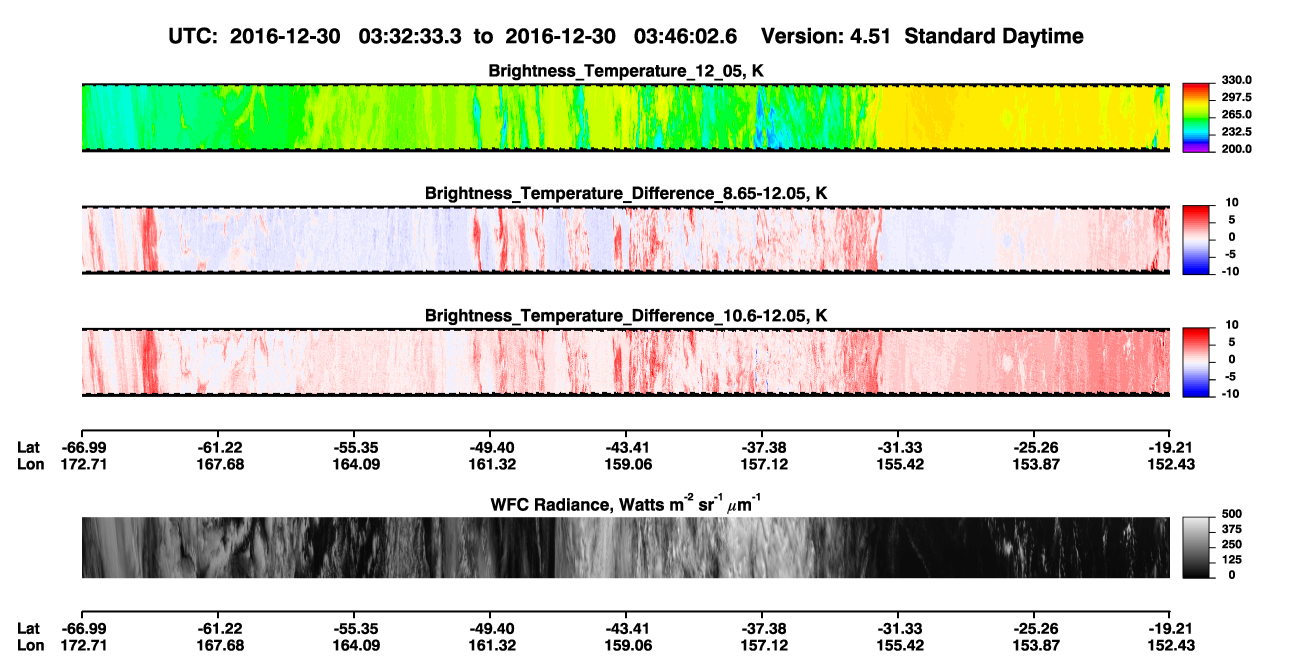The height and width of the screenshot is (667, 1300).
Task: Click longitude 164.09 below the 10.6-12.05 panel
Action: click(x=354, y=463)
